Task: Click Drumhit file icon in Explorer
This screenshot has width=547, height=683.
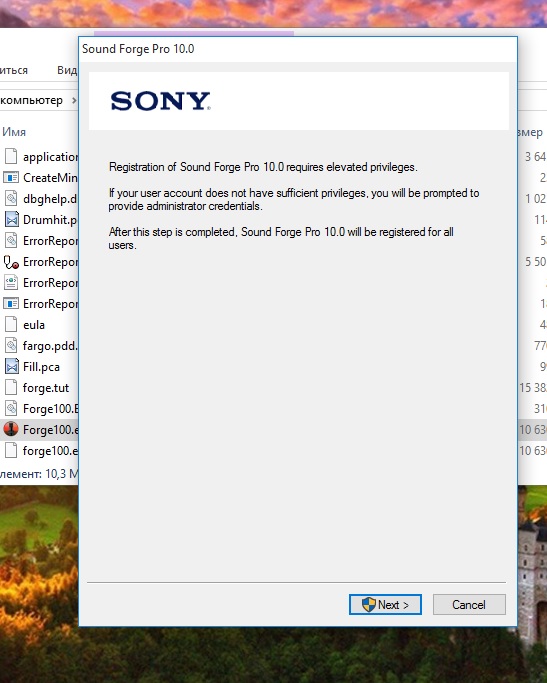Action: click(11, 219)
